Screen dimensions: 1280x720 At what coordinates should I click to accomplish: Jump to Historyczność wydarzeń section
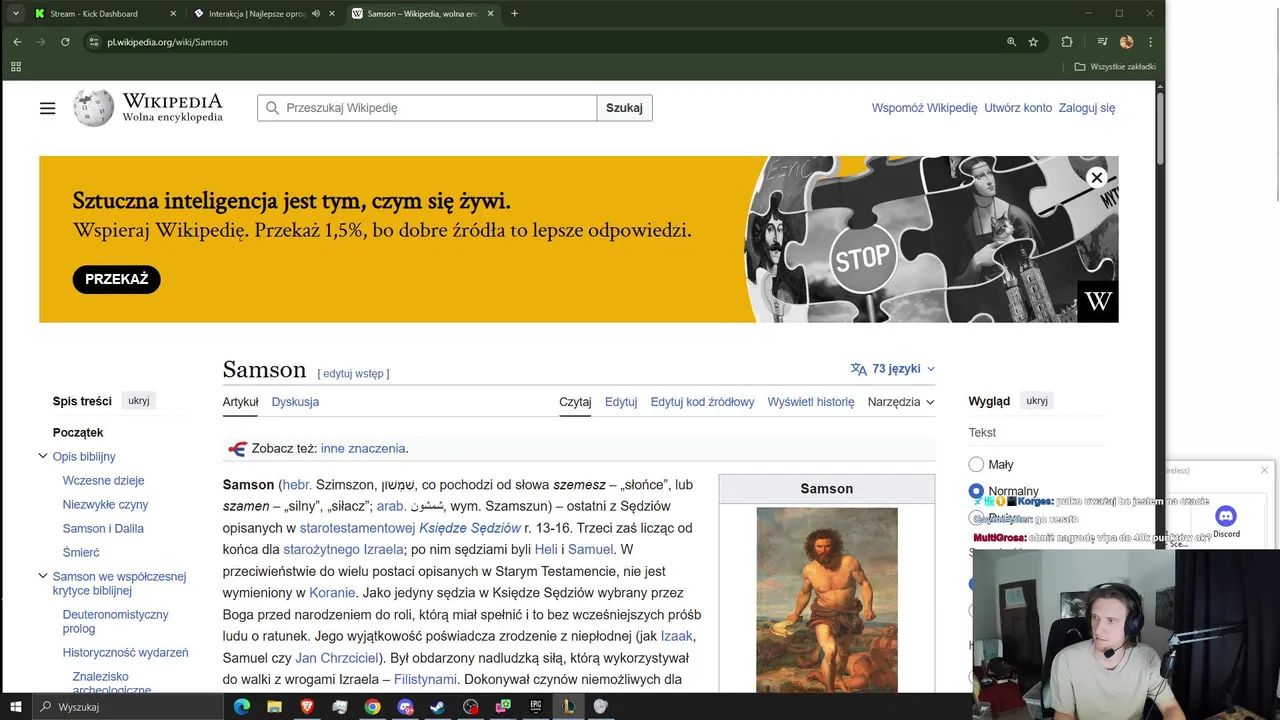(125, 653)
